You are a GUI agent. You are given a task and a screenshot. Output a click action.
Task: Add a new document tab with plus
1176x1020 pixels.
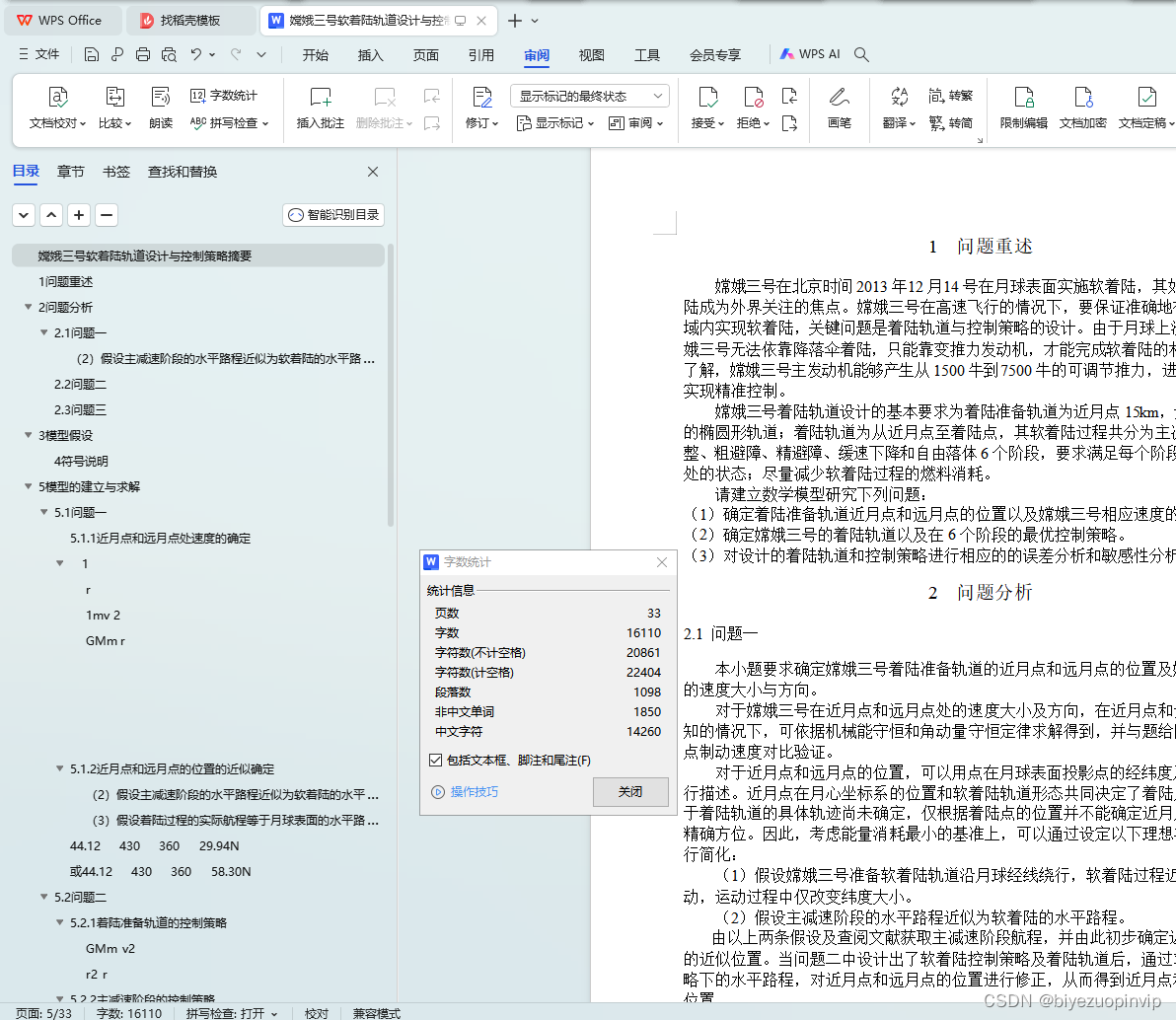coord(515,21)
